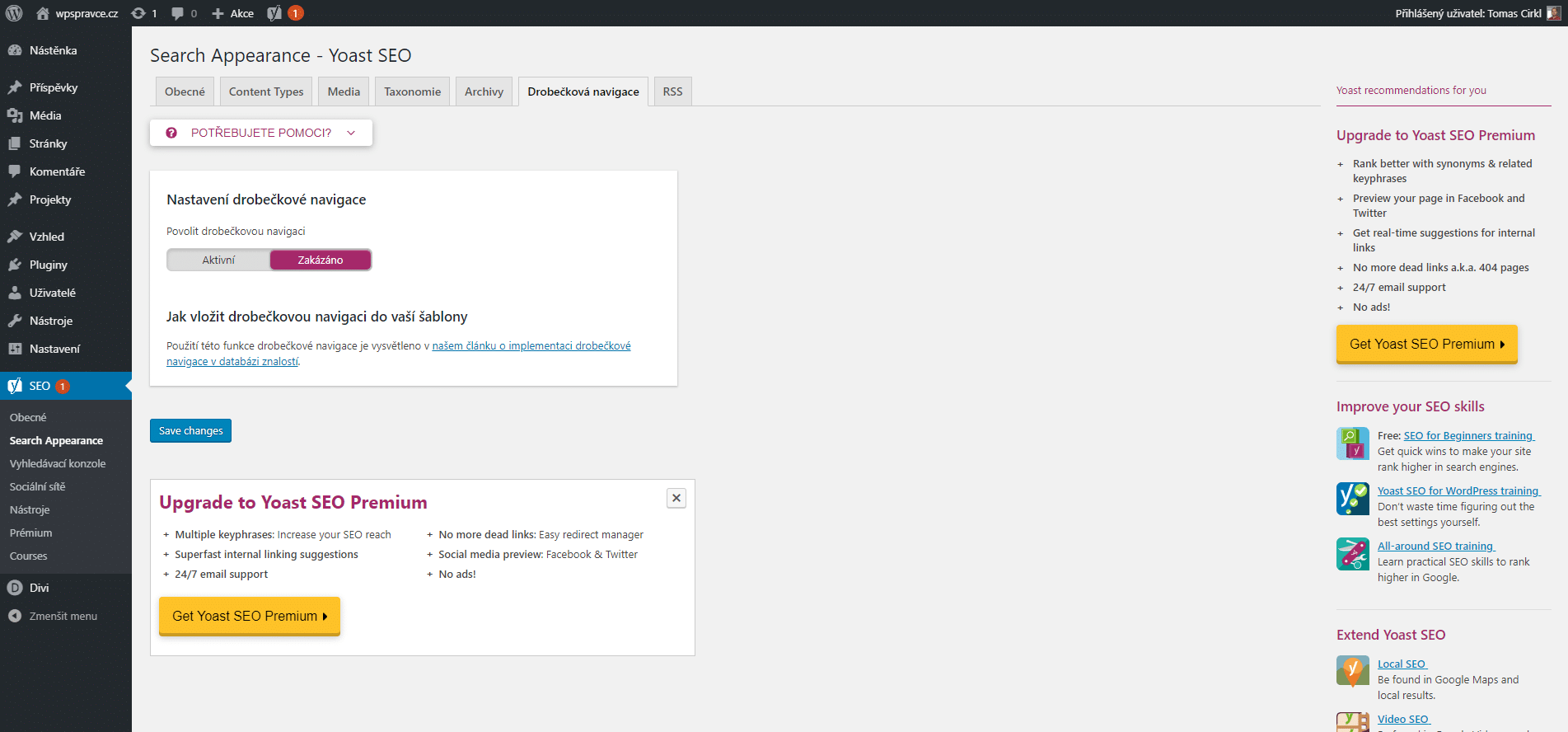
Task: Click Get Yoast SEO Premium in the banner
Action: [250, 616]
